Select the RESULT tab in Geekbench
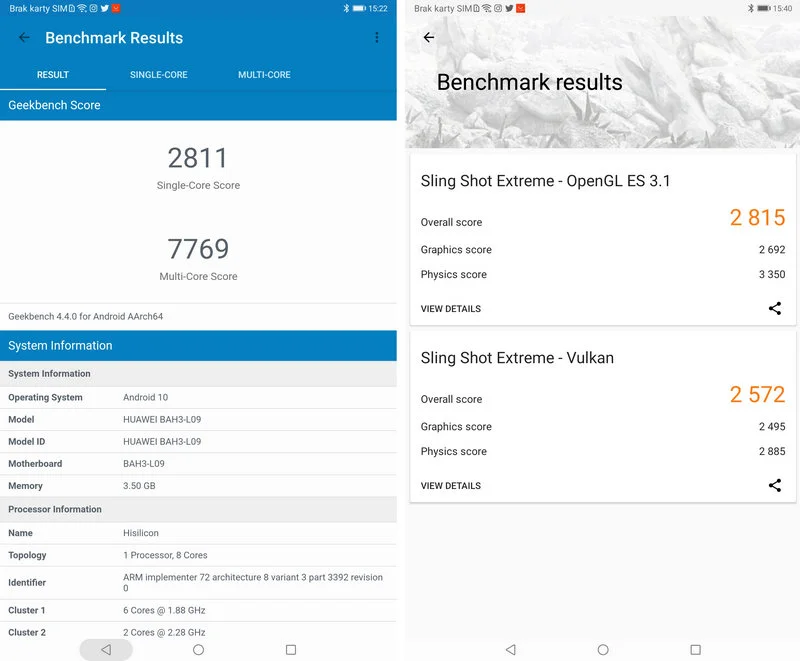Image resolution: width=800 pixels, height=661 pixels. tap(53, 74)
